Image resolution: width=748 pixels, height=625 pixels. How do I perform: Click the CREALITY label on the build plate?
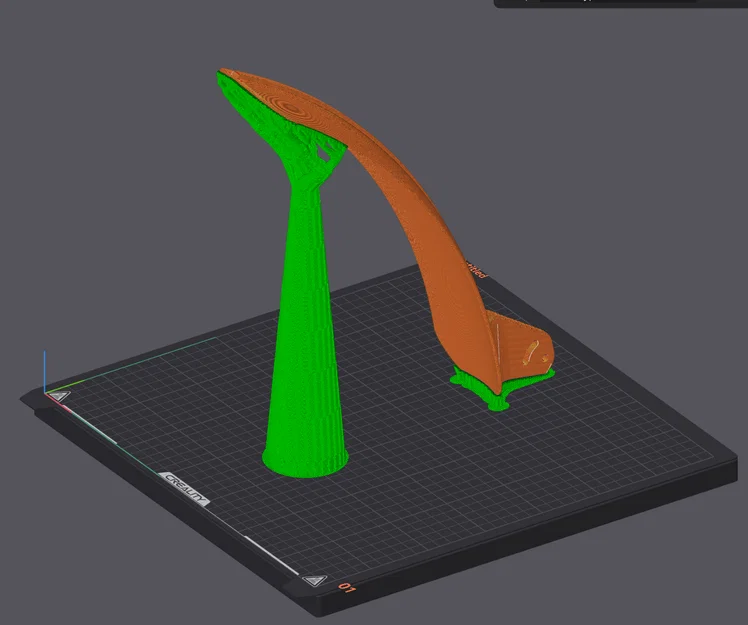[x=184, y=489]
